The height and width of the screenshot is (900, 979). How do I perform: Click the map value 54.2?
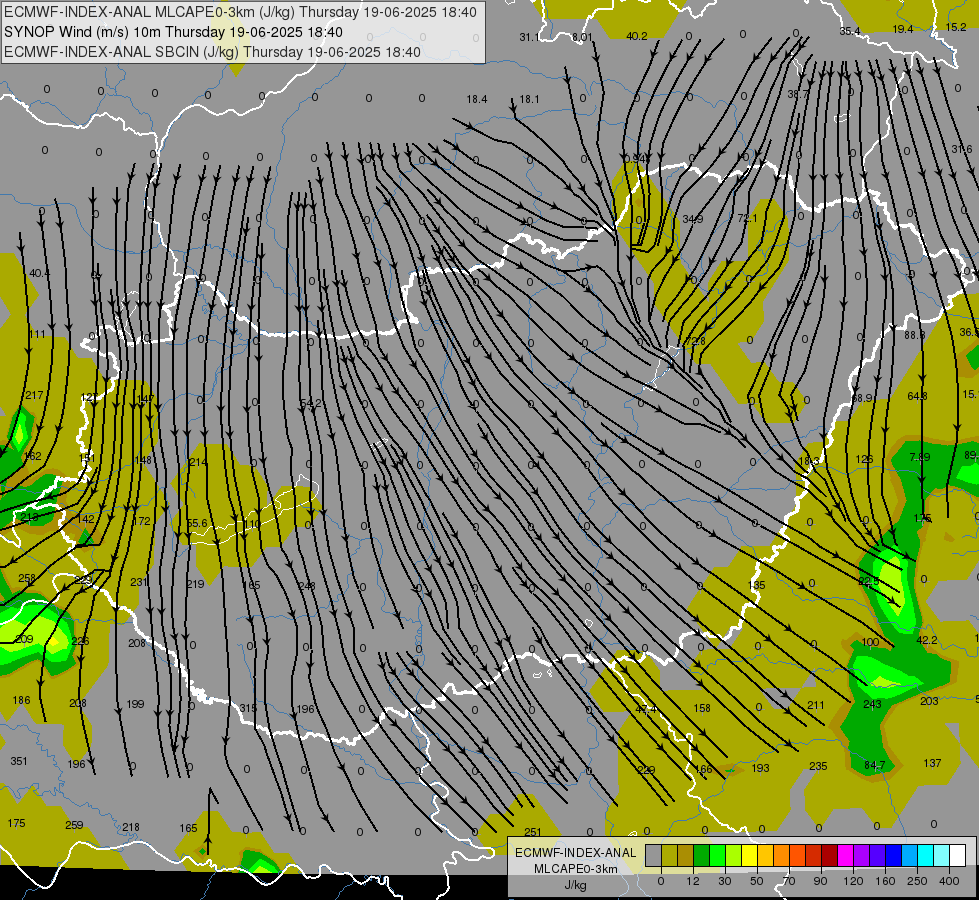(311, 403)
